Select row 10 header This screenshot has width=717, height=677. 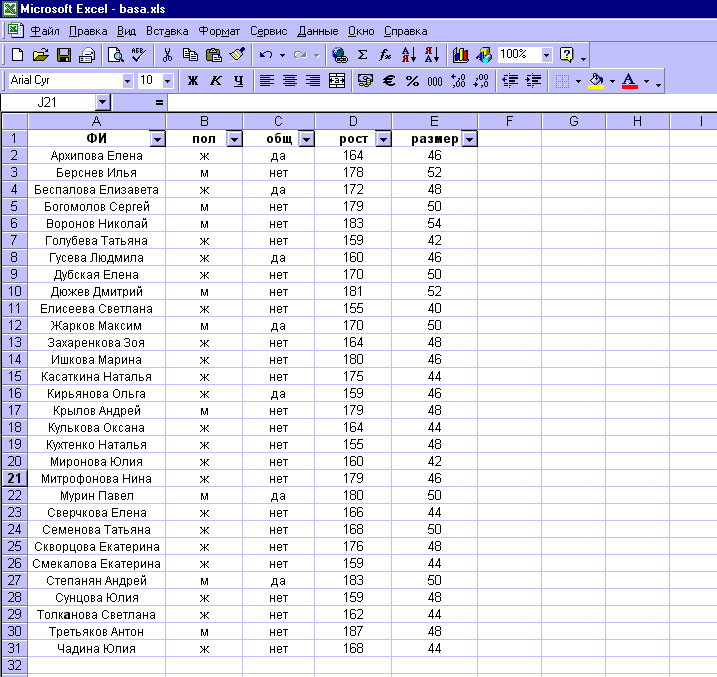(x=14, y=292)
